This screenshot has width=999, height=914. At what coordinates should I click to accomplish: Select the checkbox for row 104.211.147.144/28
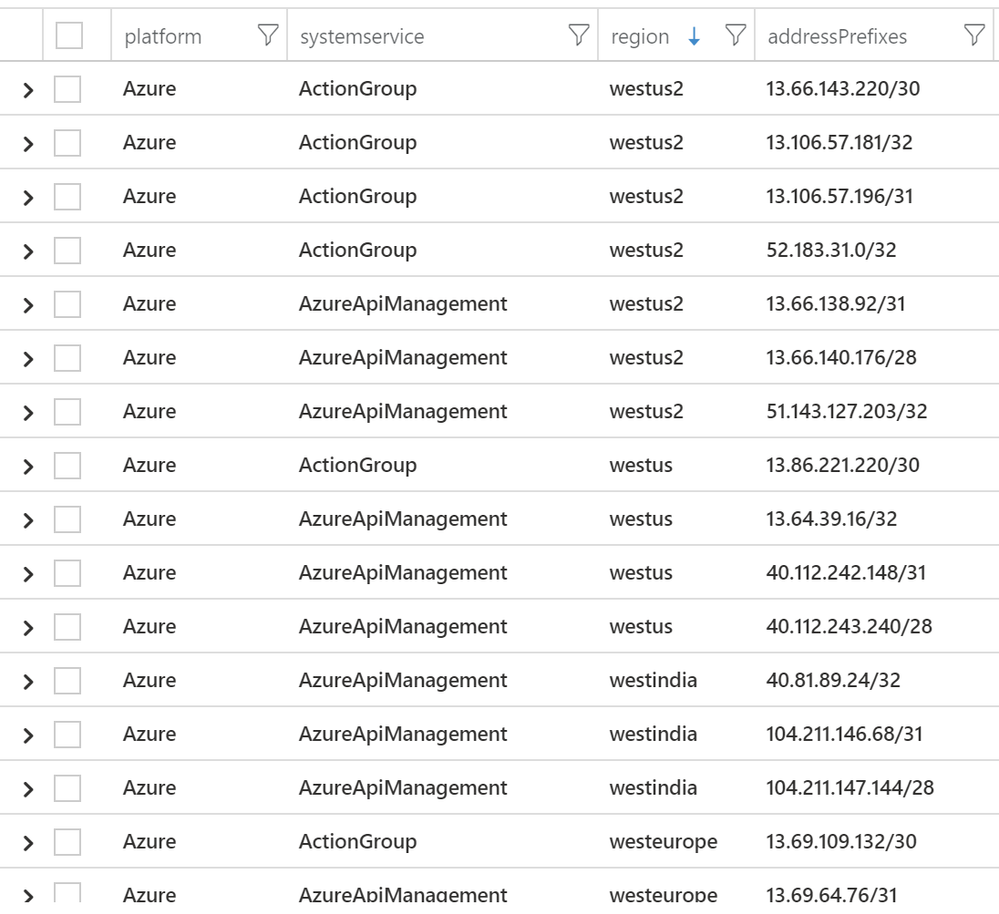point(68,789)
